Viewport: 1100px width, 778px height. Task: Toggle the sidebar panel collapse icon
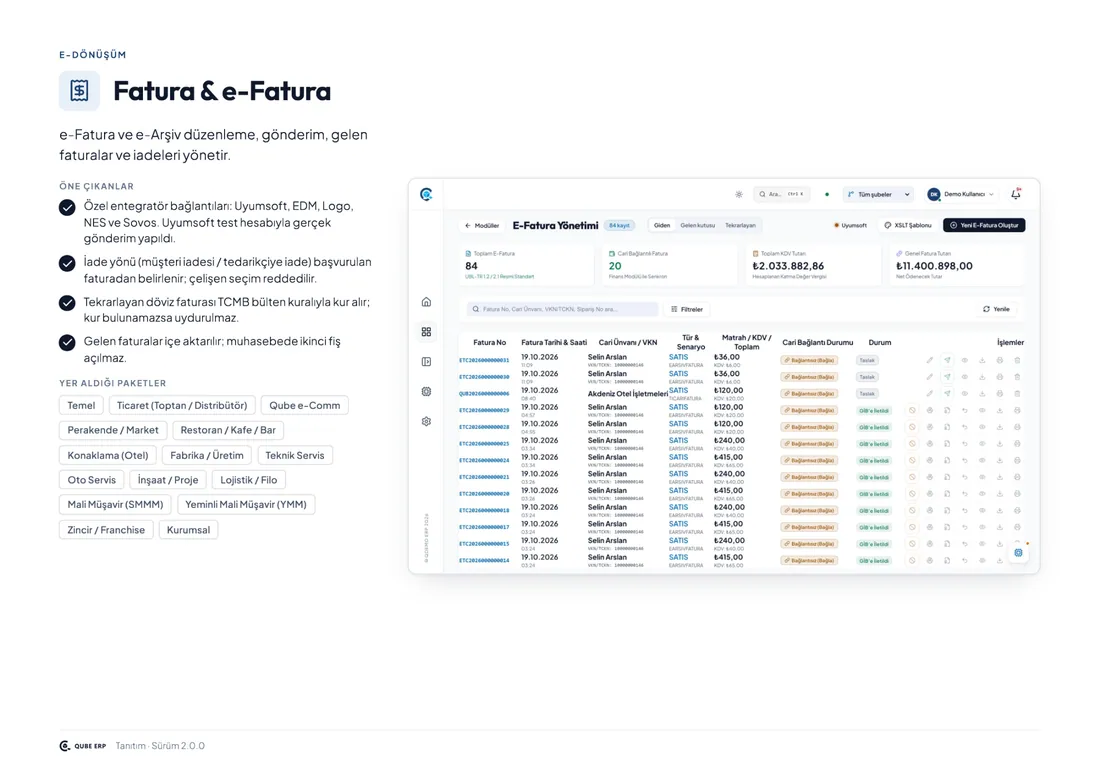click(426, 362)
